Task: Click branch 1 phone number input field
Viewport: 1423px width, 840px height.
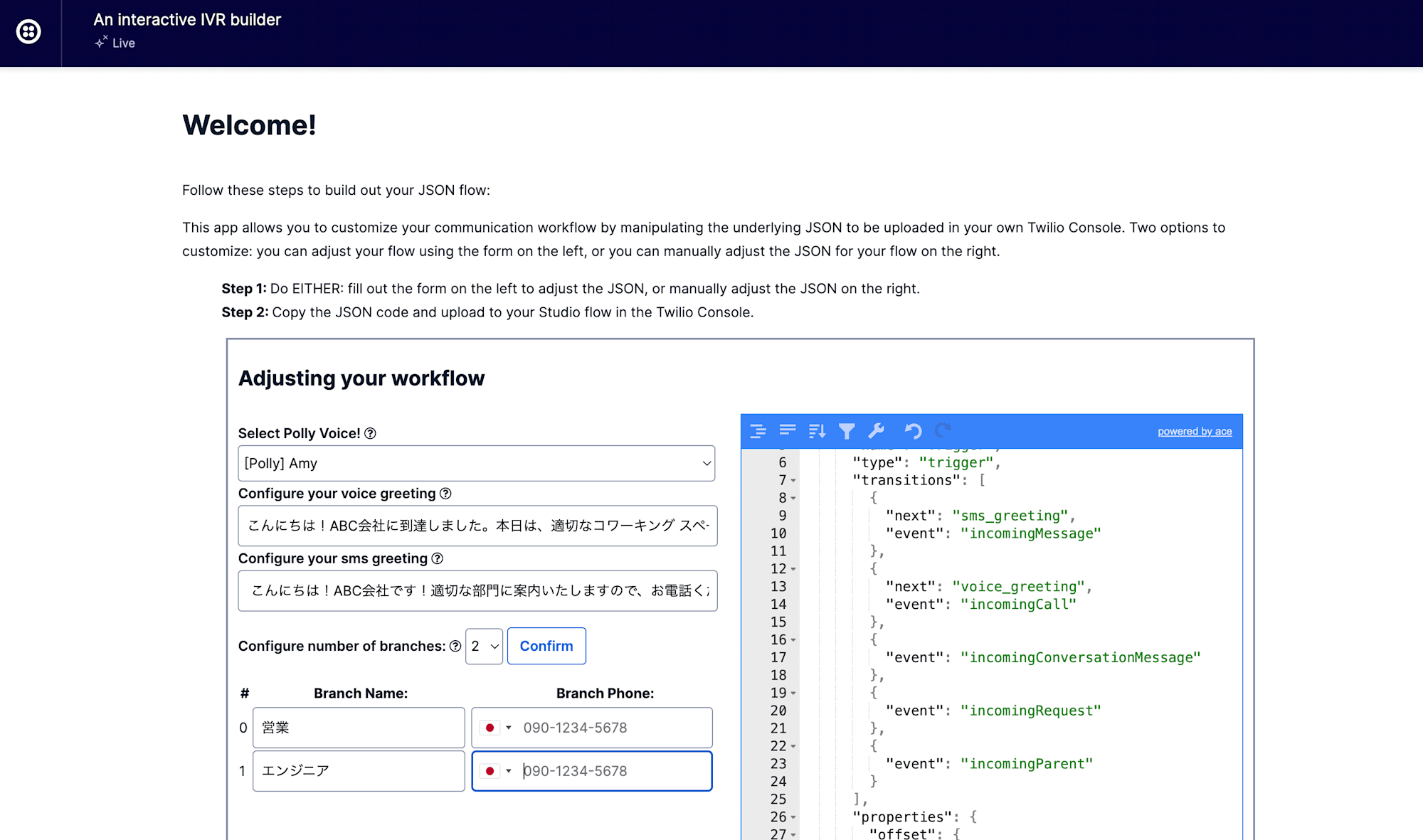Action: (611, 771)
